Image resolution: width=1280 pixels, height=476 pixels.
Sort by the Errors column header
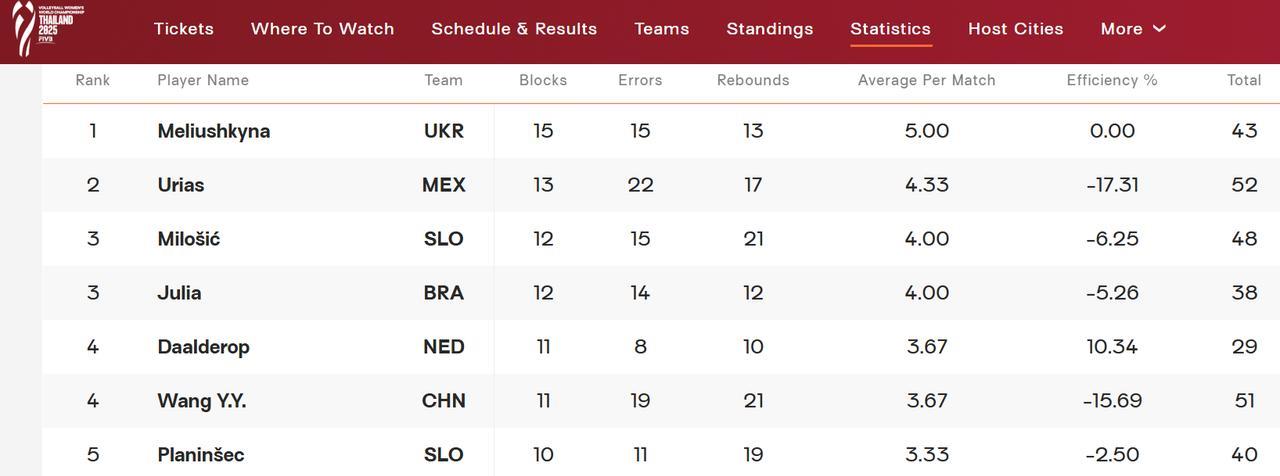(x=640, y=80)
